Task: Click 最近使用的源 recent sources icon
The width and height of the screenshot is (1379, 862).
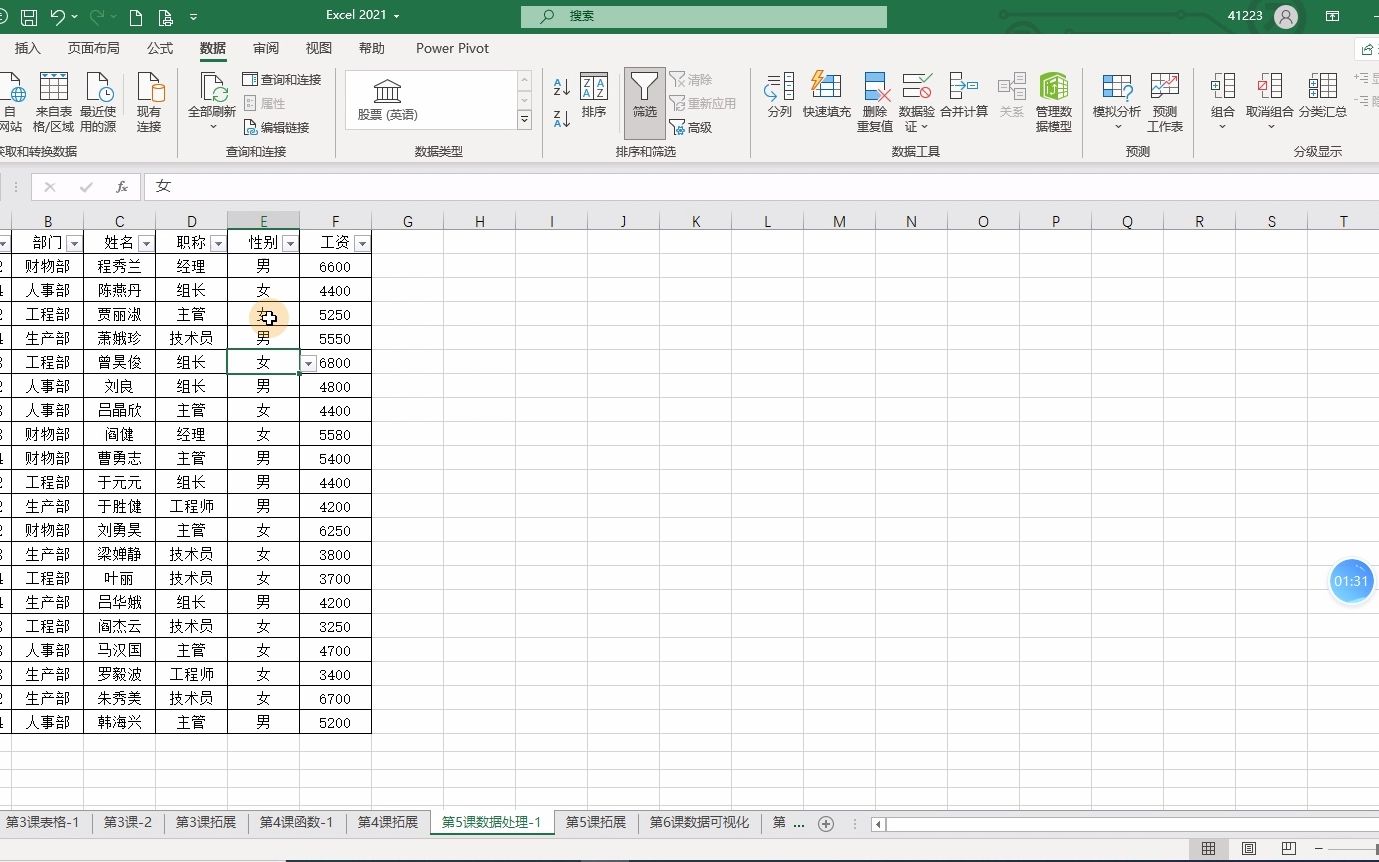Action: click(x=98, y=103)
